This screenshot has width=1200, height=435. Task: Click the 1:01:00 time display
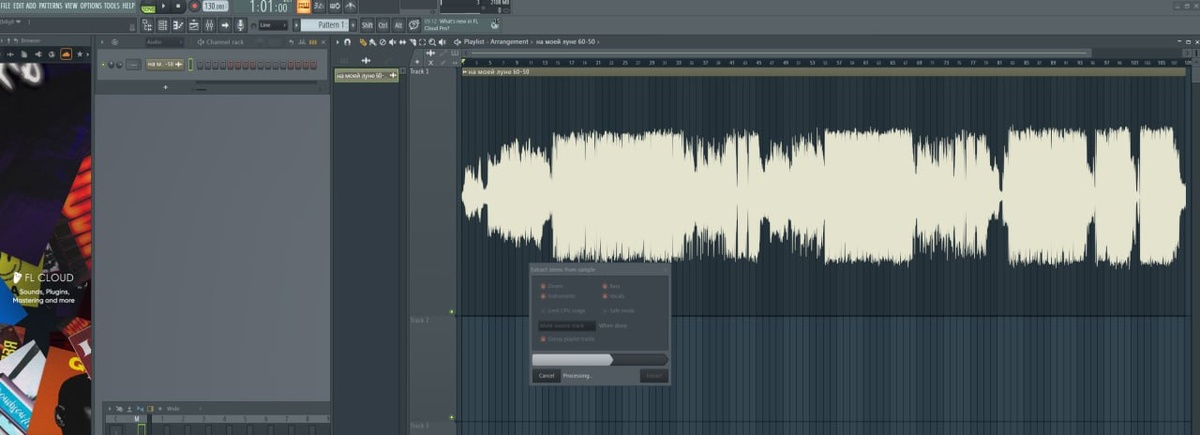(x=270, y=7)
